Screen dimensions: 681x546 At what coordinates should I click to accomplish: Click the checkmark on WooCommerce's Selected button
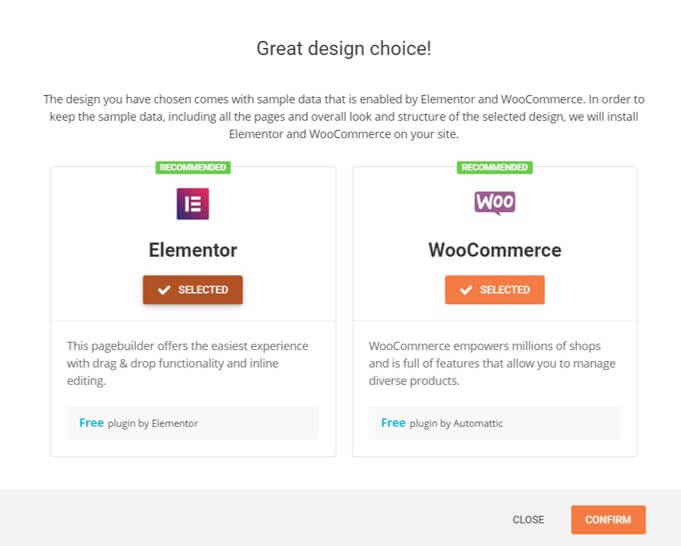pos(466,290)
